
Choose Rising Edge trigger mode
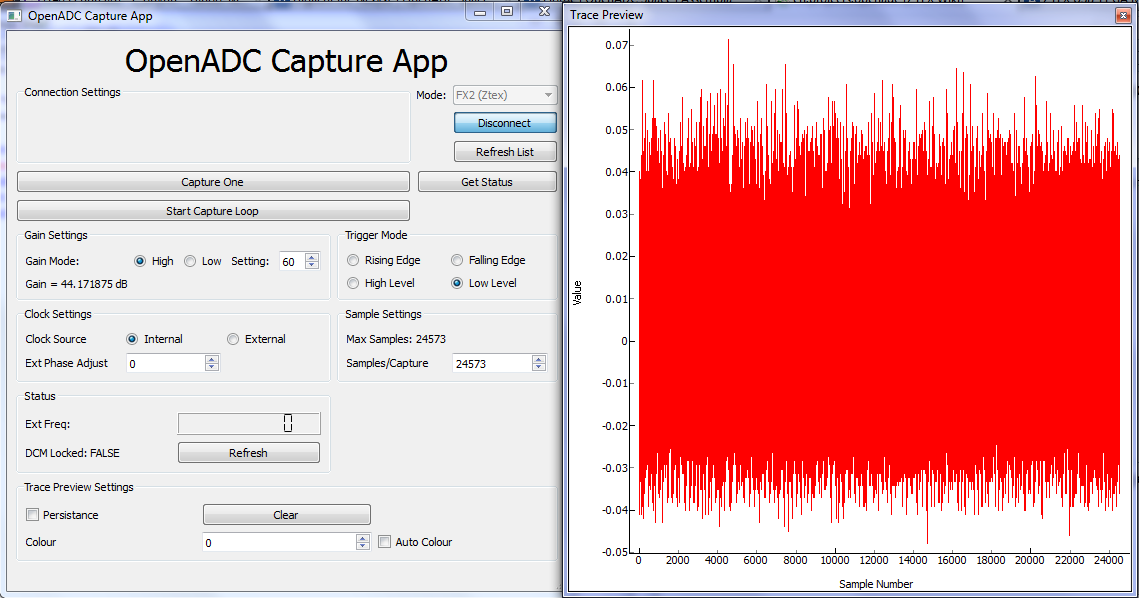353,260
